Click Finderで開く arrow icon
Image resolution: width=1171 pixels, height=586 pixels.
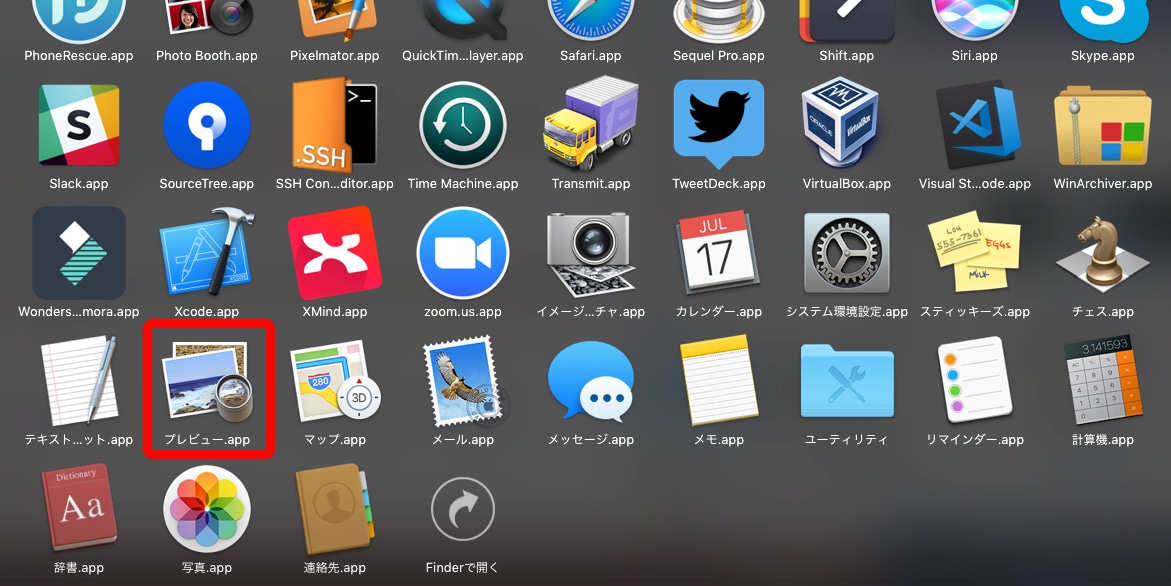(462, 509)
